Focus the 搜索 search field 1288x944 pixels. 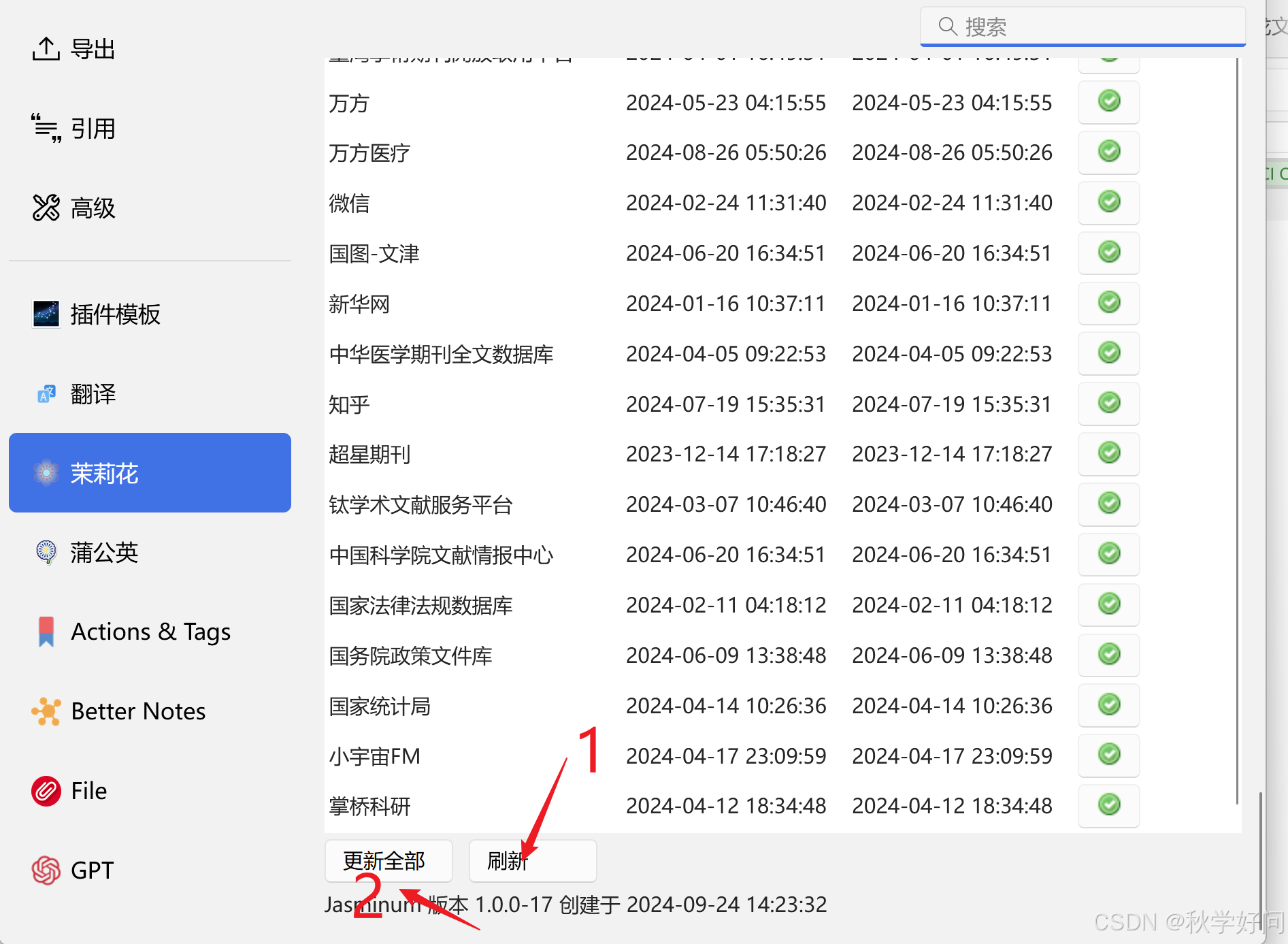coord(1083,27)
